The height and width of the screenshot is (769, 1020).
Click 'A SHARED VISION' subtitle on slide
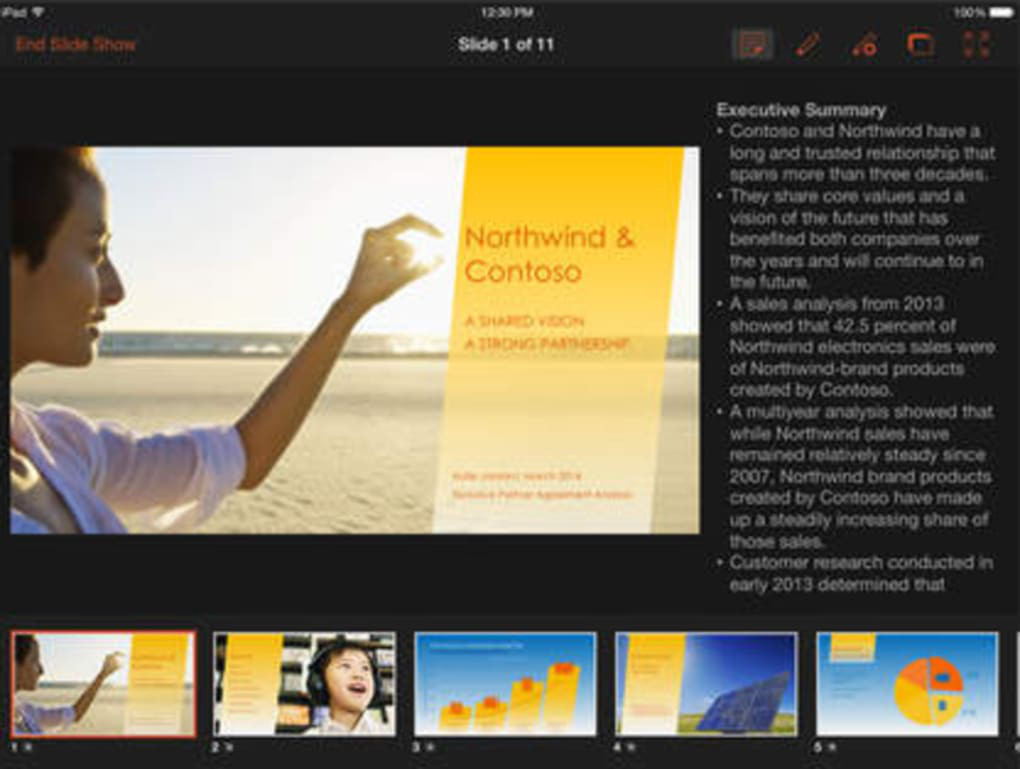point(524,321)
